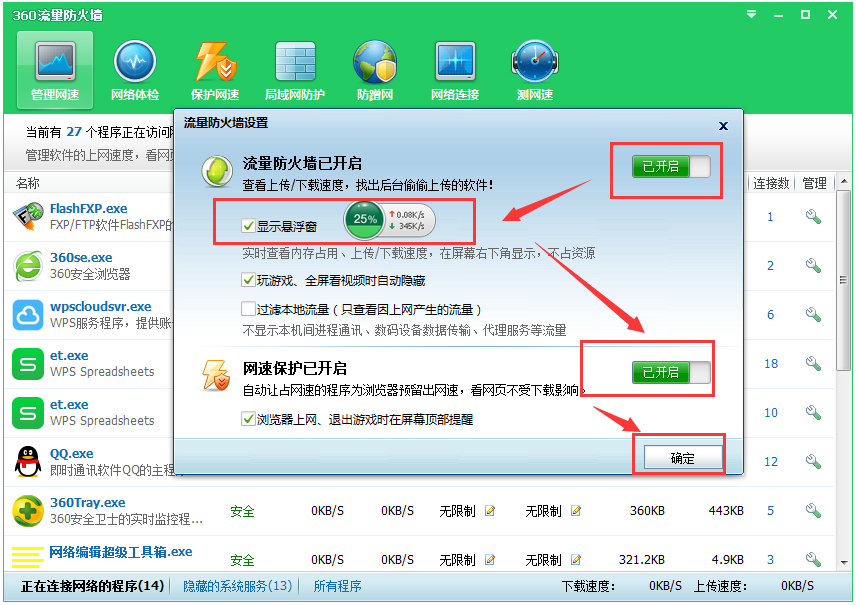Click 360KB downloaded traffic value
This screenshot has height=605, width=856.
point(647,511)
